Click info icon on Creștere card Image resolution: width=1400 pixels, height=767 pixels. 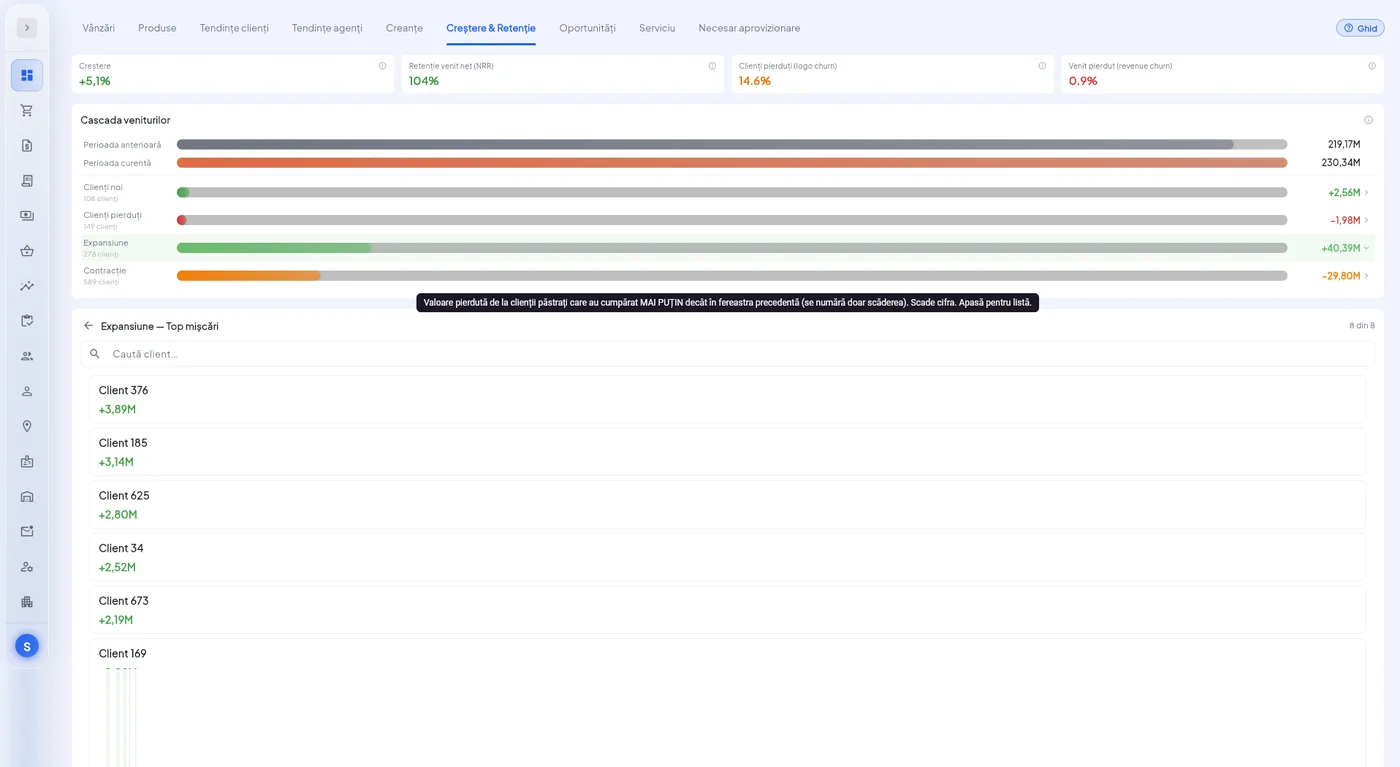(382, 66)
